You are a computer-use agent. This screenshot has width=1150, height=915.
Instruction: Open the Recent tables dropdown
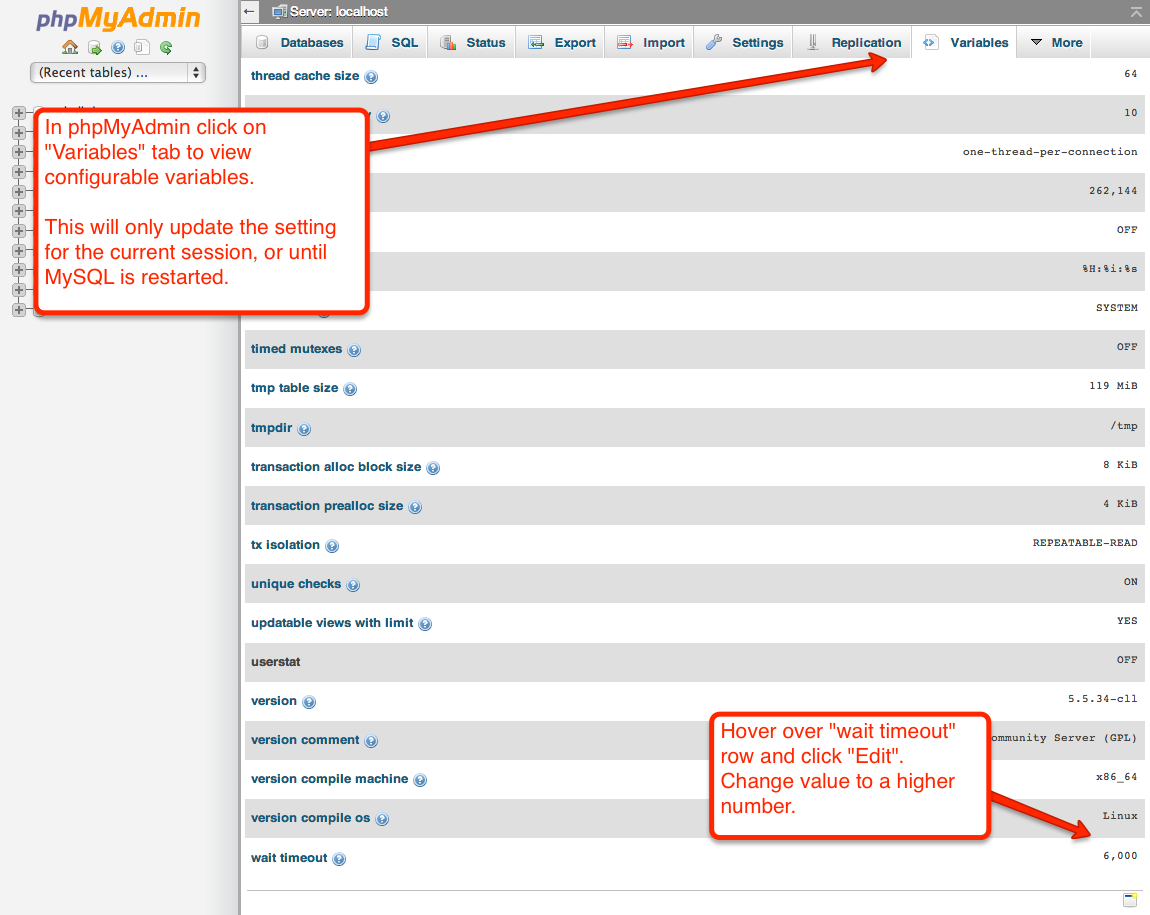[x=118, y=72]
